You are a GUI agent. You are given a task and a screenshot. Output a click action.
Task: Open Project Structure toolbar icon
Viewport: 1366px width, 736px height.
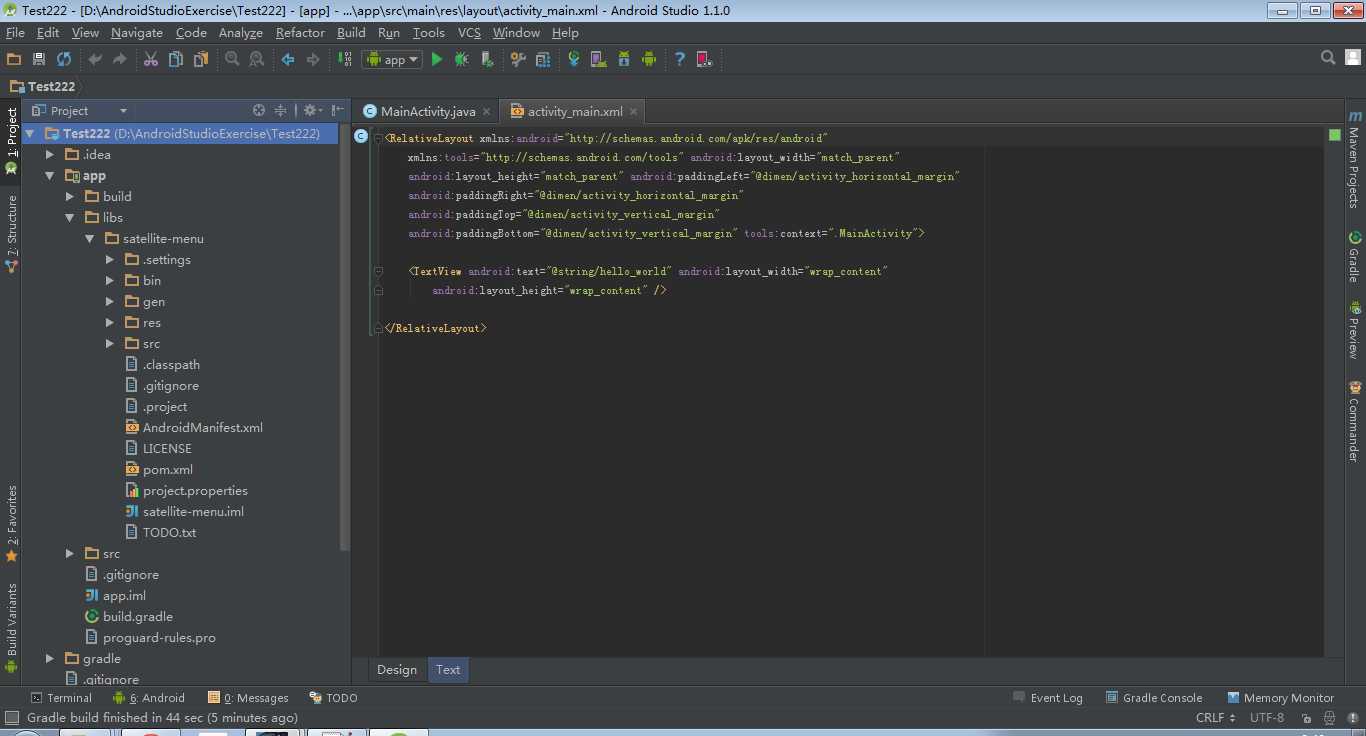click(543, 59)
